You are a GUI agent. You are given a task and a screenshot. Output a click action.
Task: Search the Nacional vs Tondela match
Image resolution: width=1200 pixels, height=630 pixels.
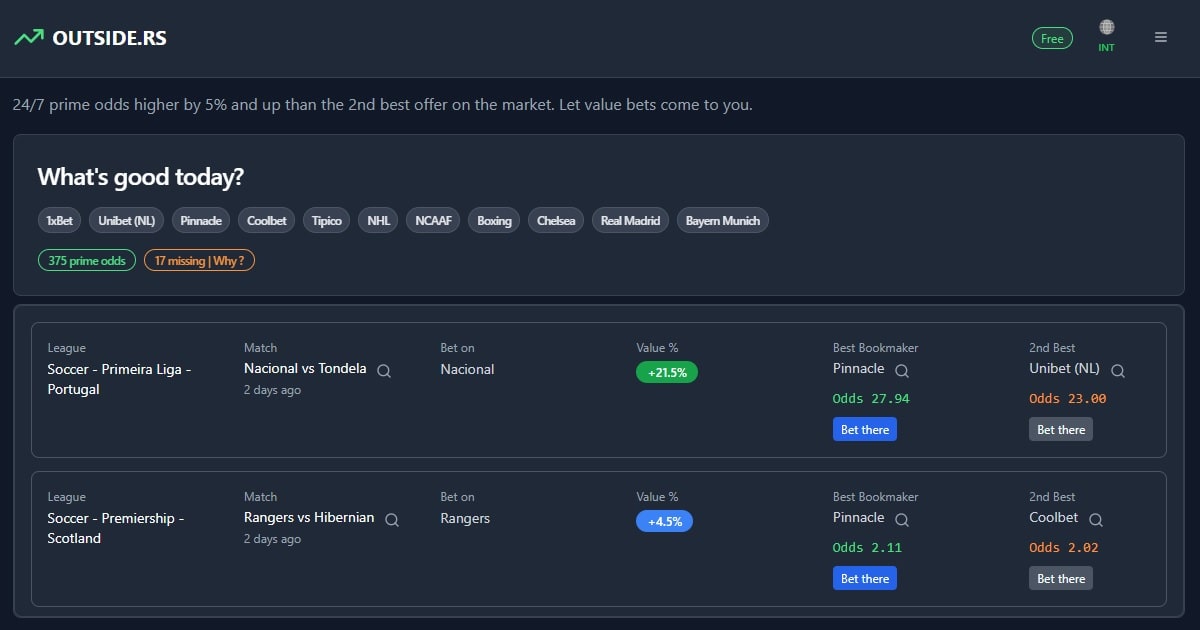[384, 371]
